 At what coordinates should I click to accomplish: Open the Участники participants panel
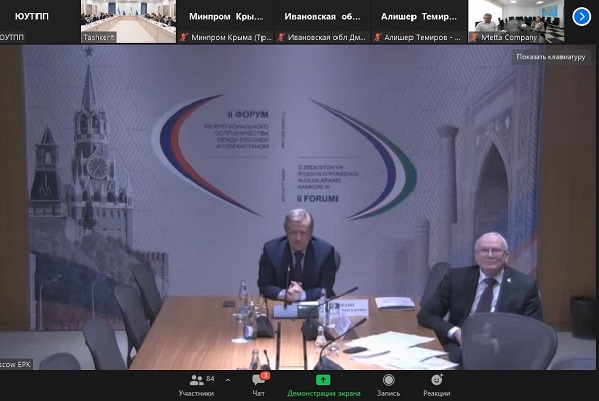pyautogui.click(x=197, y=386)
